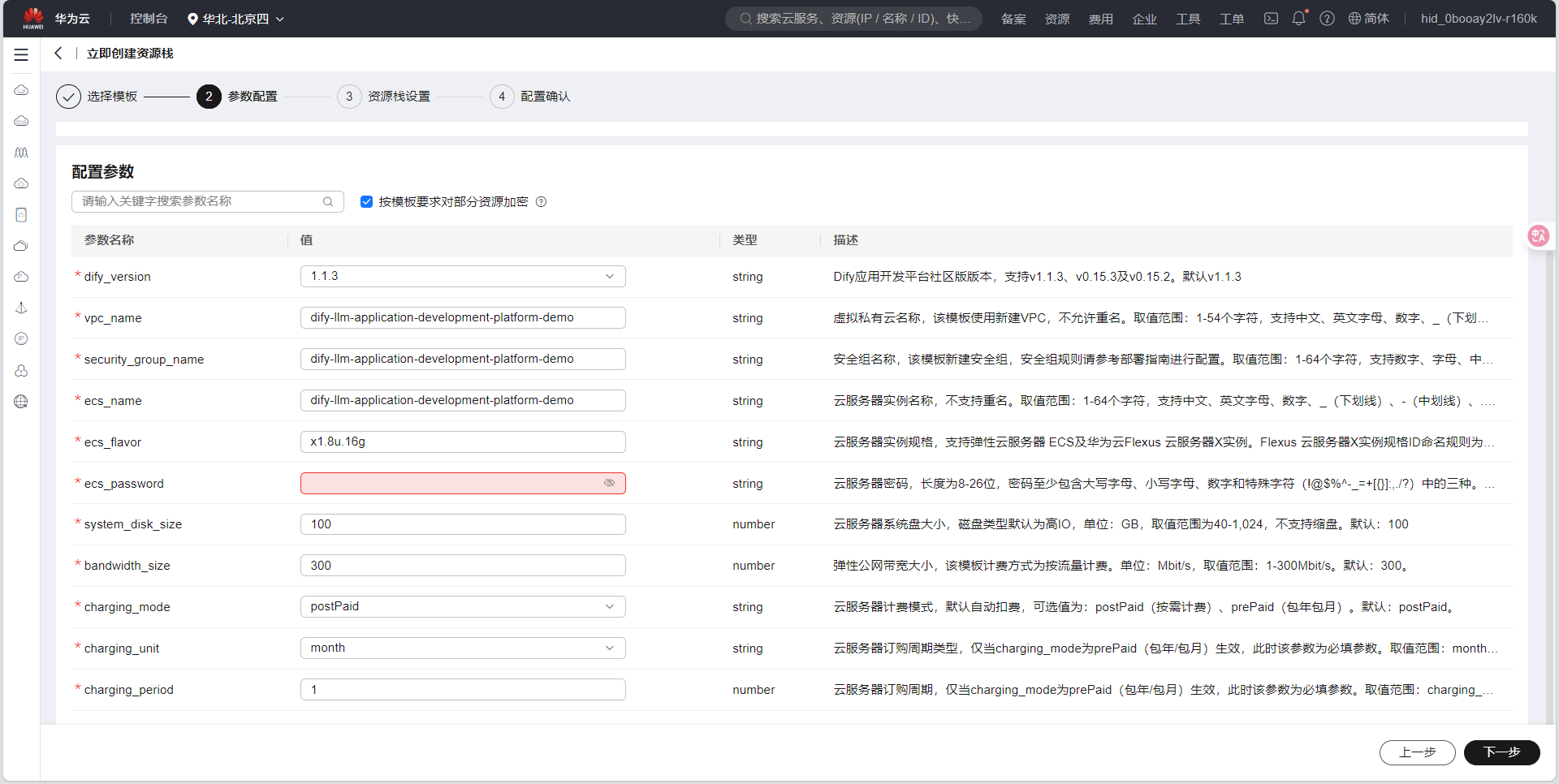Click the sidebar IP circle icon

[21, 339]
